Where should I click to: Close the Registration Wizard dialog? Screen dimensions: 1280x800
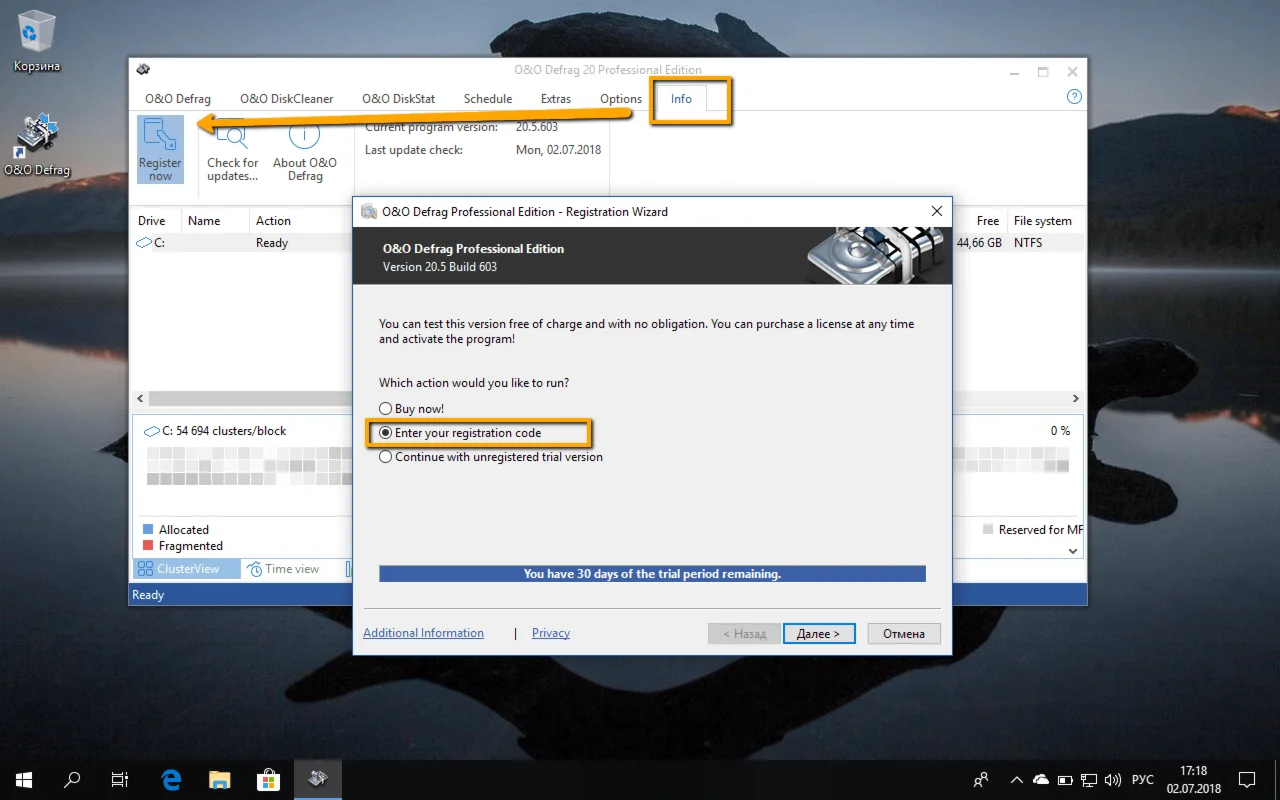tap(937, 211)
